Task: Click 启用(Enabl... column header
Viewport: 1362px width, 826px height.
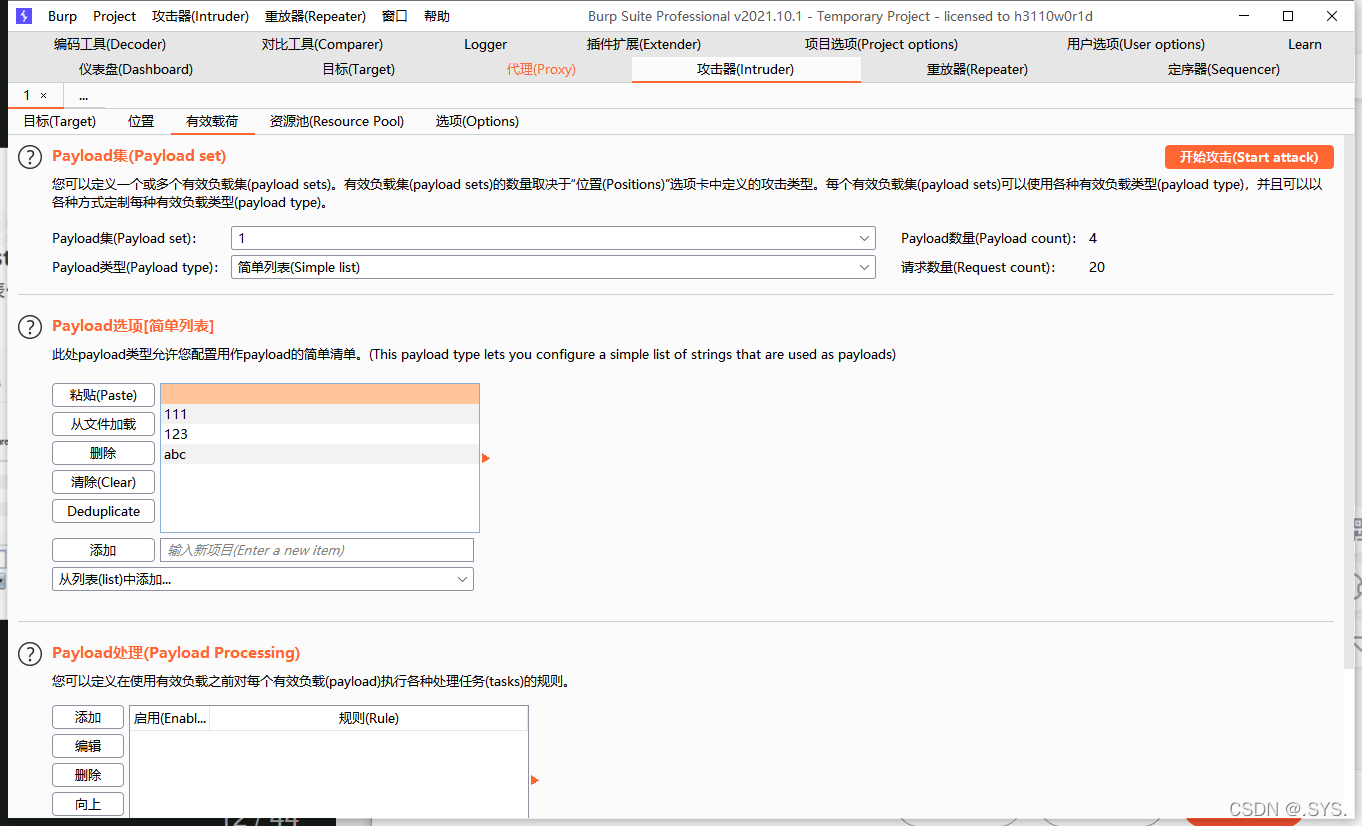Action: tap(170, 718)
